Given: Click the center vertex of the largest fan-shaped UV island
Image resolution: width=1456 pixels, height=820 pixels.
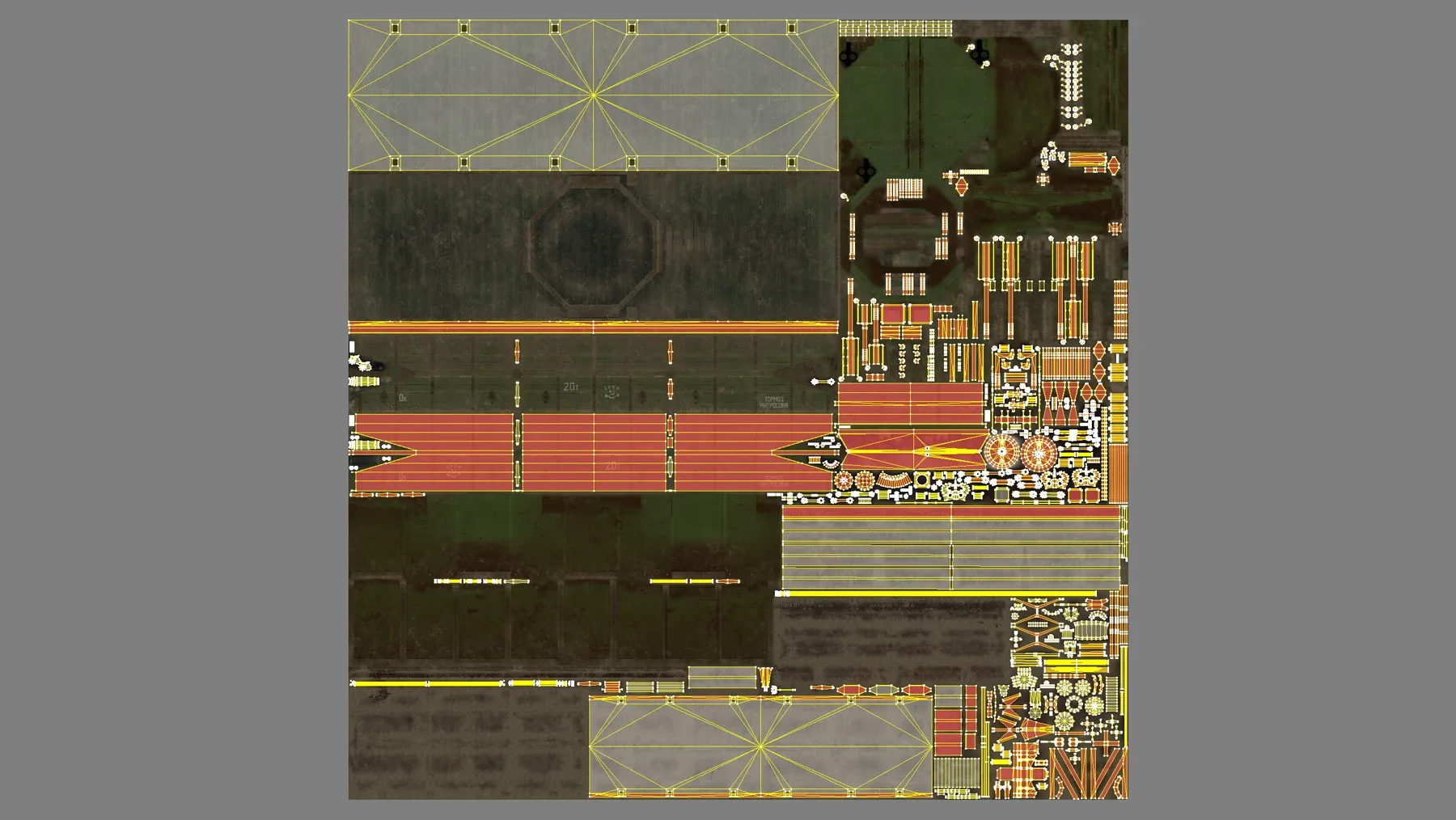Looking at the screenshot, I should [x=593, y=95].
